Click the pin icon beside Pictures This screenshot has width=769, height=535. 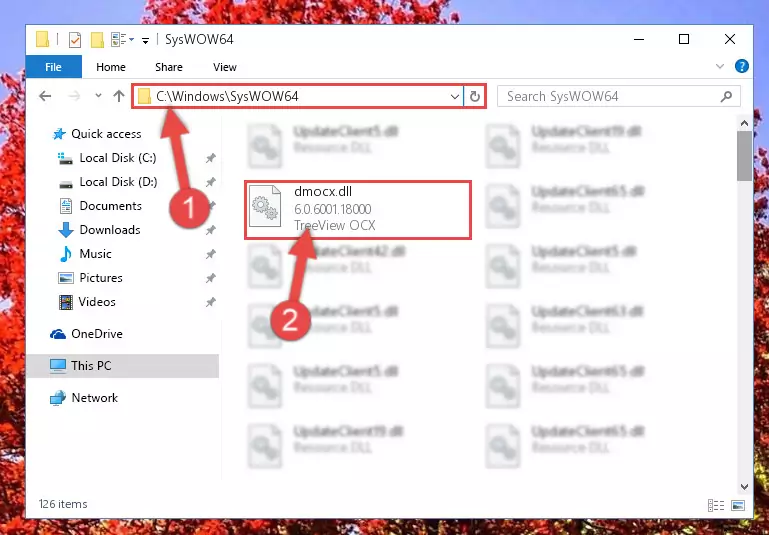pos(210,278)
